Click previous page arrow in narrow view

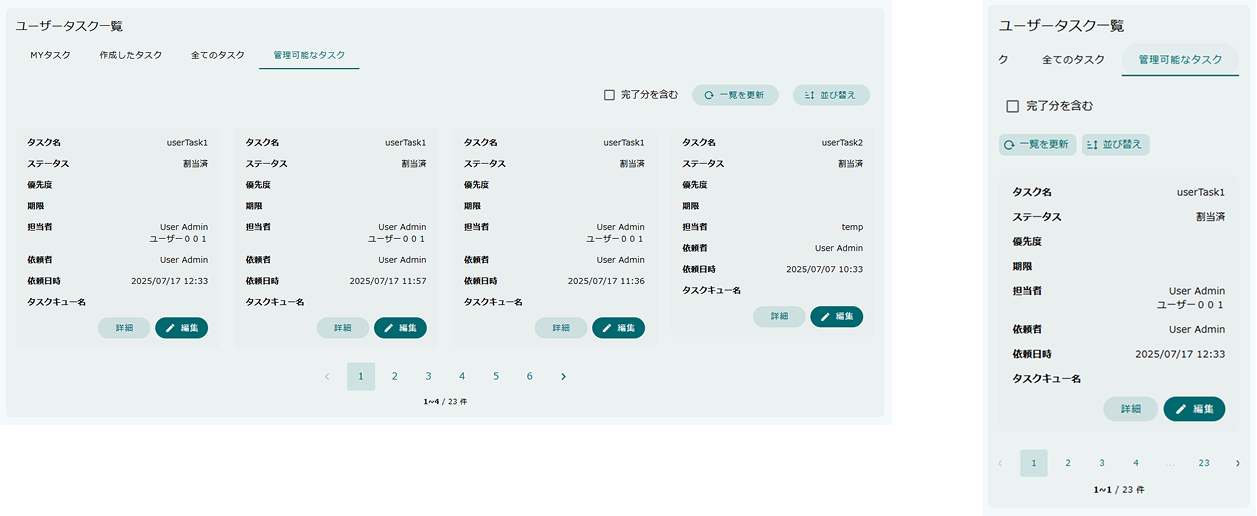click(x=1000, y=463)
